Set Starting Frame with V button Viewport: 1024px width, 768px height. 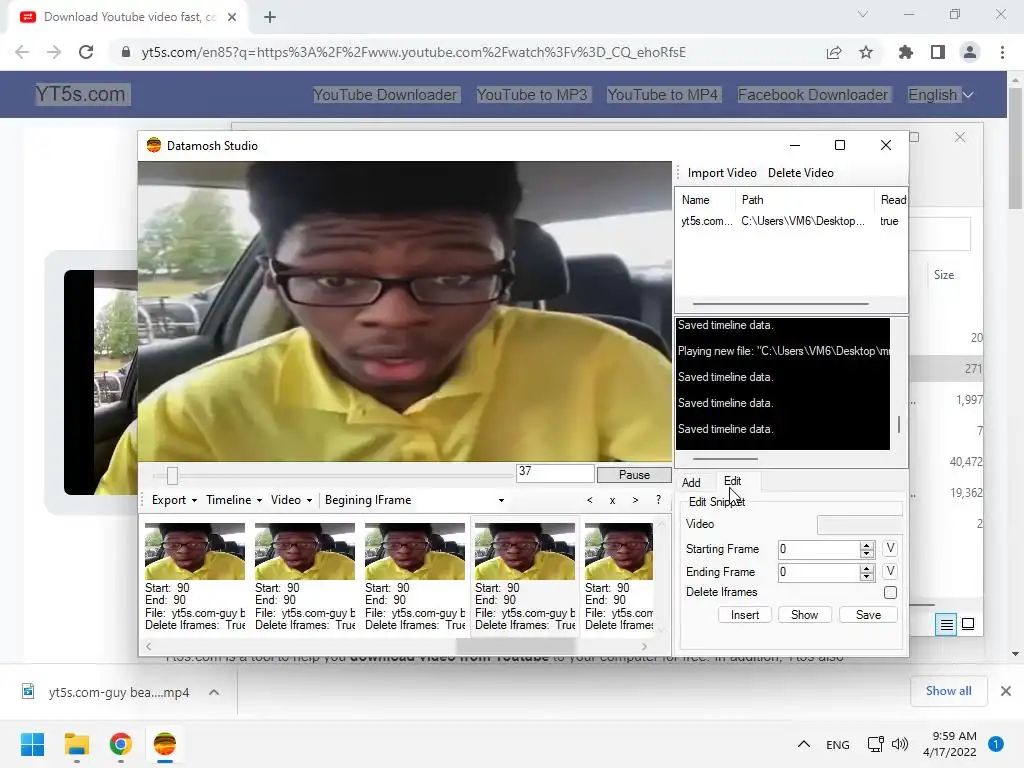pyautogui.click(x=890, y=549)
